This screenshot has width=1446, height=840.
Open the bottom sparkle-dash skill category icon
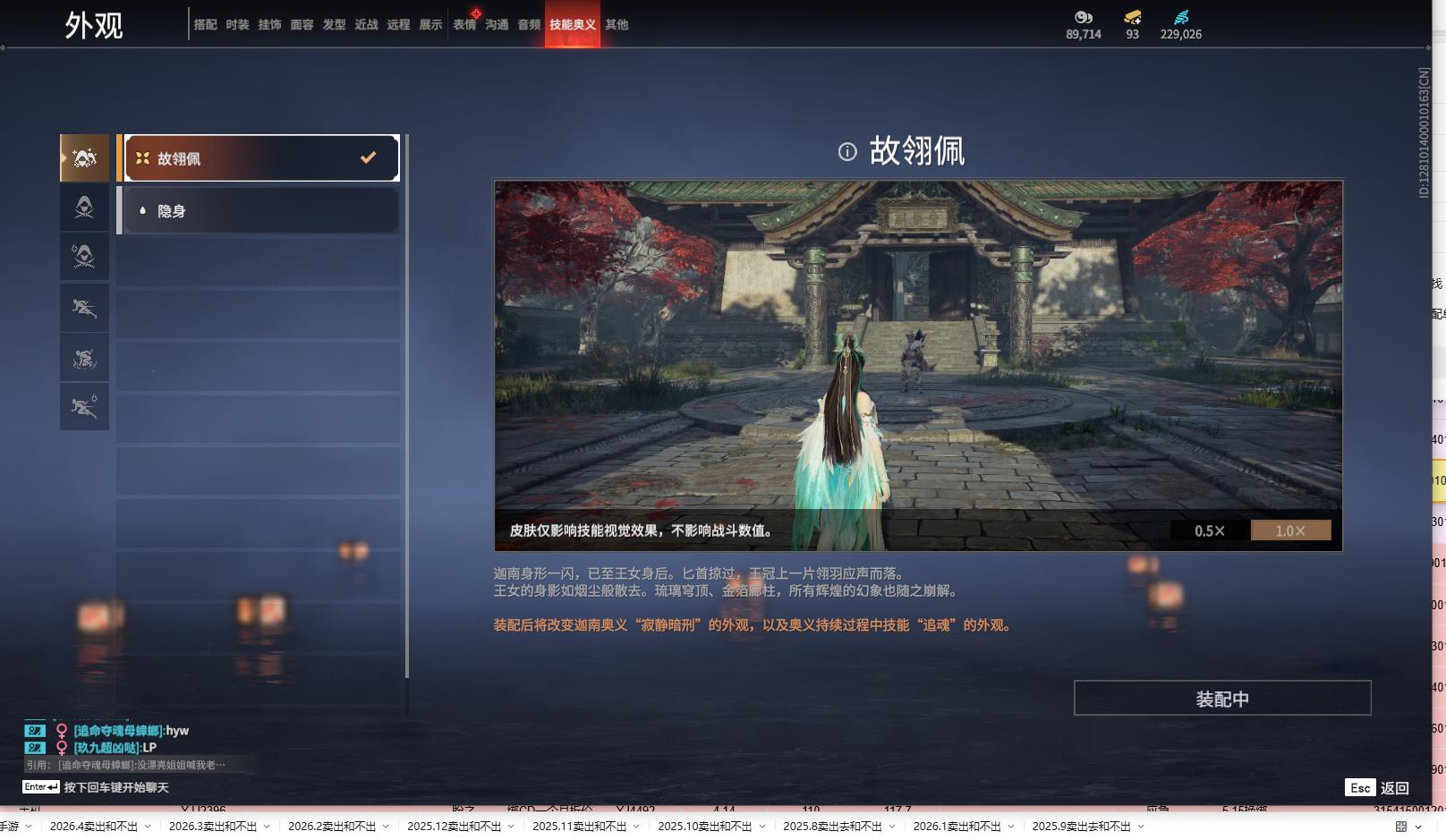click(84, 407)
